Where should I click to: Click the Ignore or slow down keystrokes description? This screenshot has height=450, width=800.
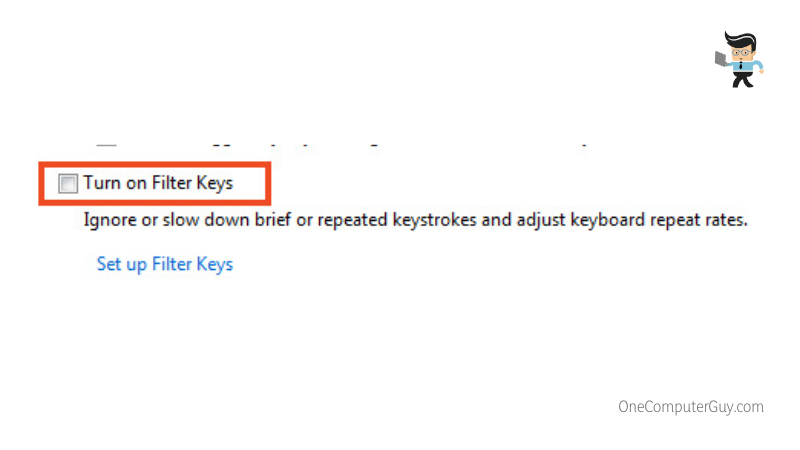click(x=415, y=219)
